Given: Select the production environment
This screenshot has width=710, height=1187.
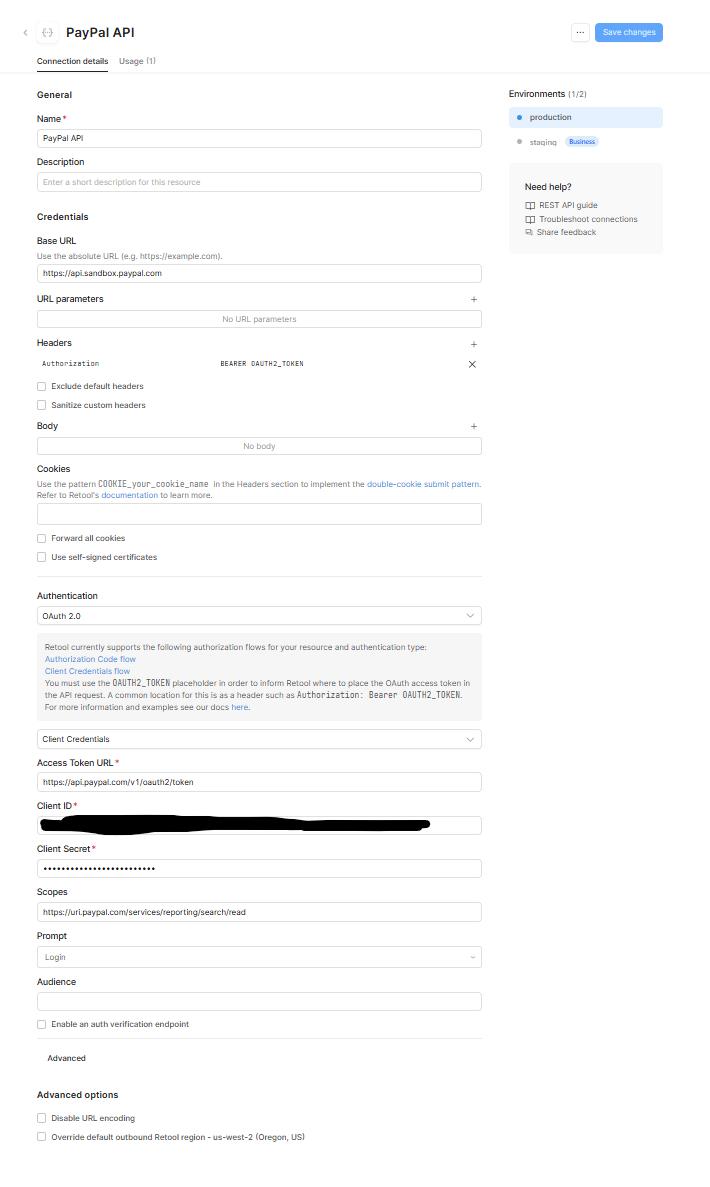Looking at the screenshot, I should (586, 118).
